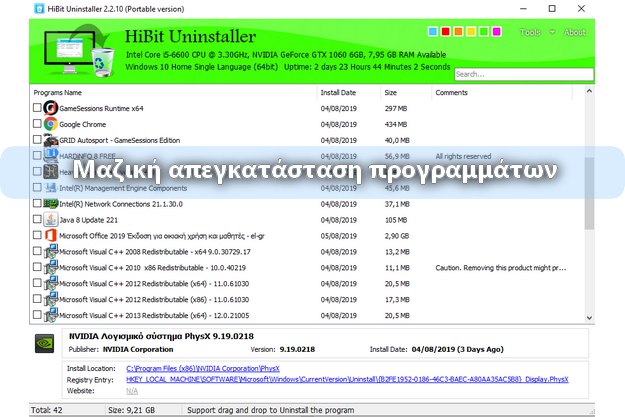
Task: Click the Visual C++ 2013 (x64) icon
Action: 51,315
